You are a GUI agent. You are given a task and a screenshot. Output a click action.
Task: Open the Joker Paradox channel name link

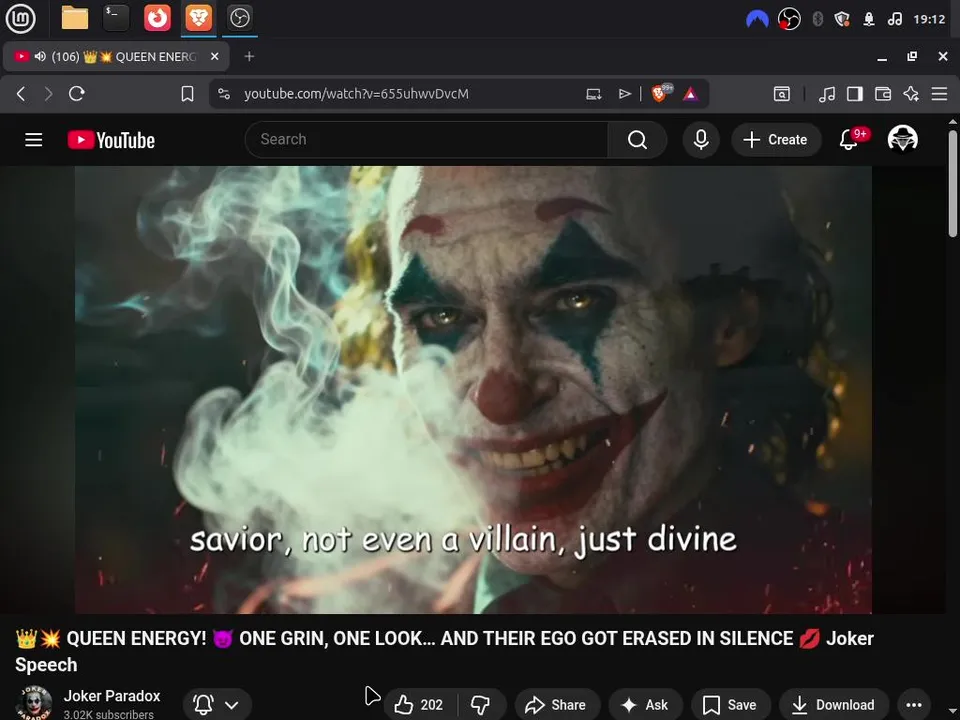coord(111,696)
